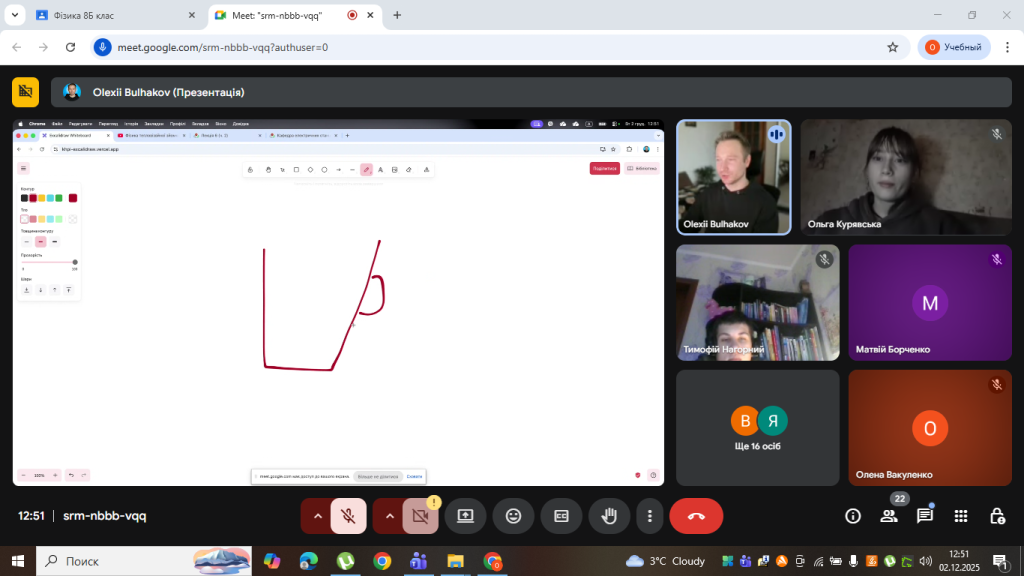Open the Windows Start menu
This screenshot has width=1024, height=576.
18,561
